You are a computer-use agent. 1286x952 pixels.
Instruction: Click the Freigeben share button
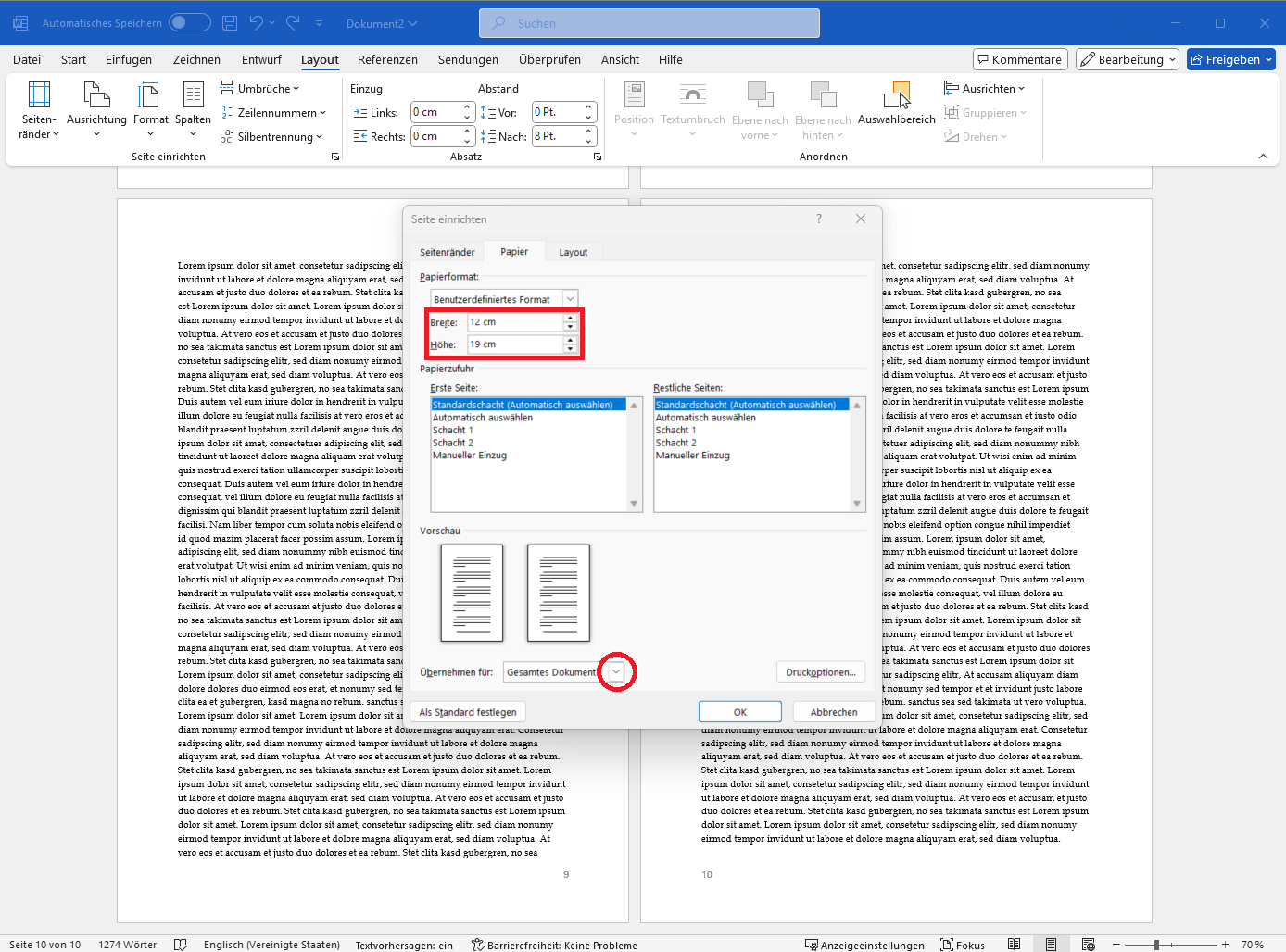[1231, 59]
